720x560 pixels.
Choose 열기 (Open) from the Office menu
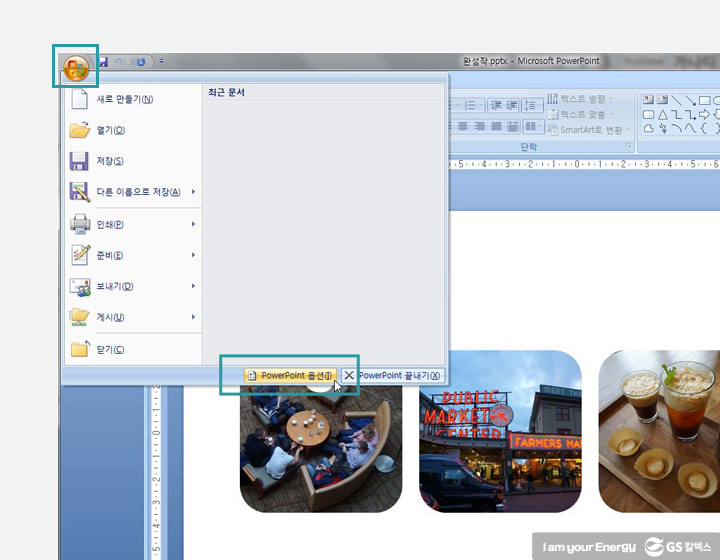(x=110, y=130)
